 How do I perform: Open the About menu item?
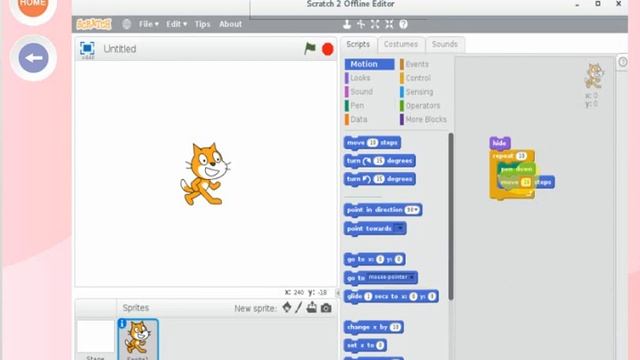pos(230,24)
